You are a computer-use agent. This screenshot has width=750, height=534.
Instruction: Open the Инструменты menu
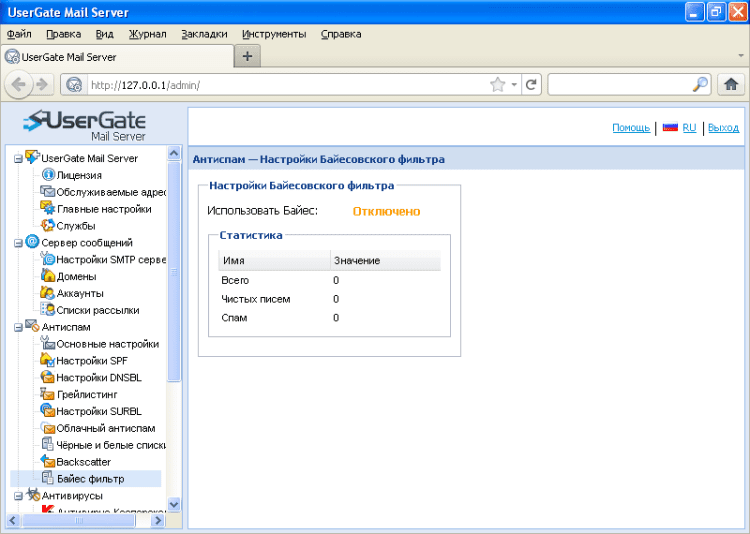pos(274,34)
